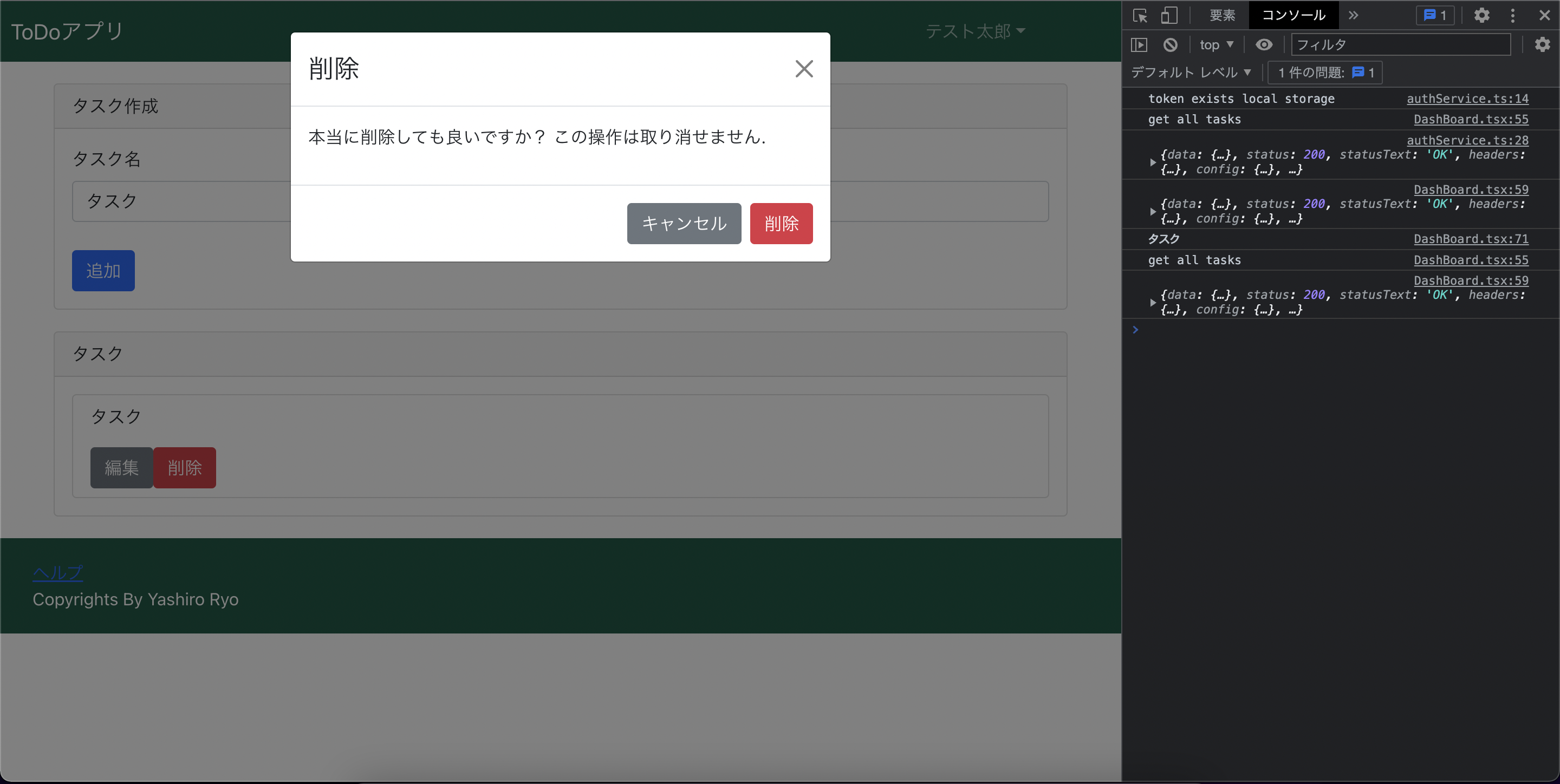
Task: Click the キャンセル button in the dialog
Action: click(x=684, y=224)
